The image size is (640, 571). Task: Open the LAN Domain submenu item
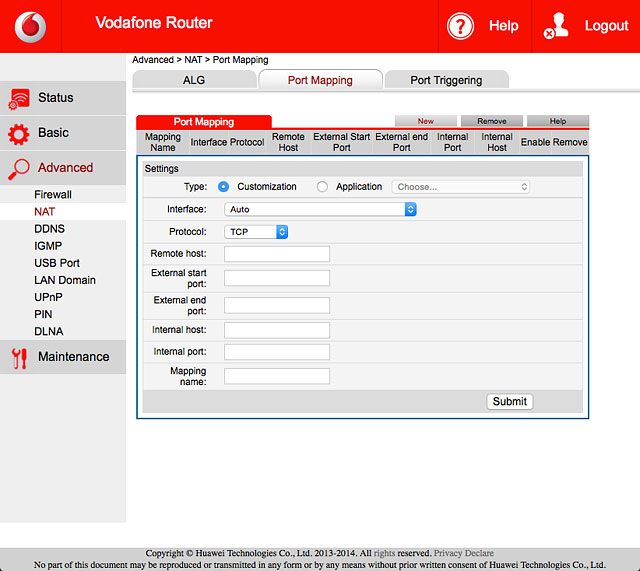tap(65, 280)
